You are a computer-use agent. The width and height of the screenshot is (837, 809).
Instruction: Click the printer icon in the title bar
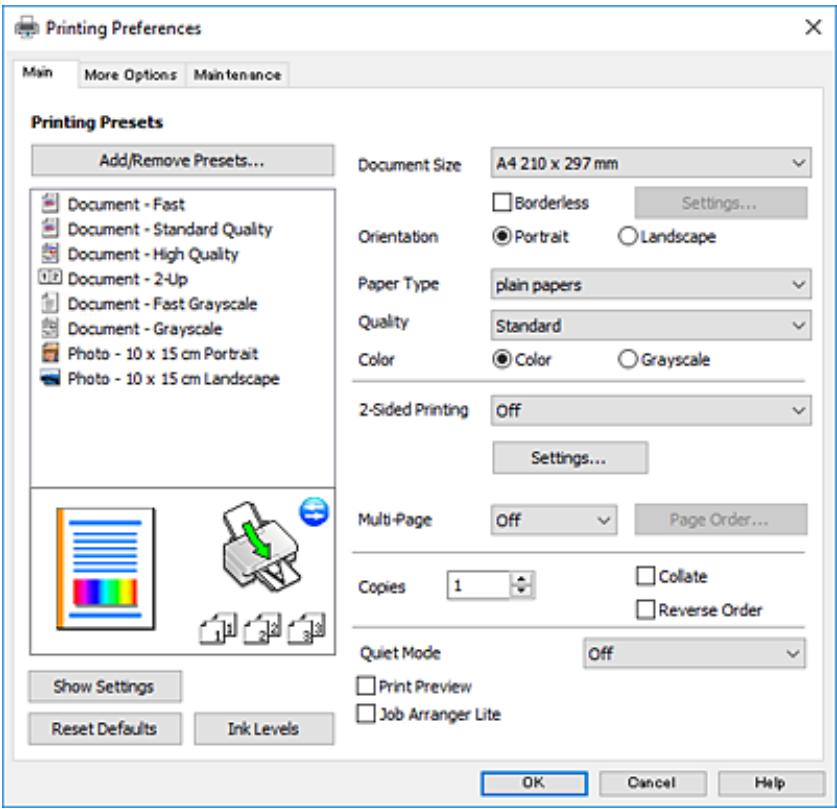[27, 27]
